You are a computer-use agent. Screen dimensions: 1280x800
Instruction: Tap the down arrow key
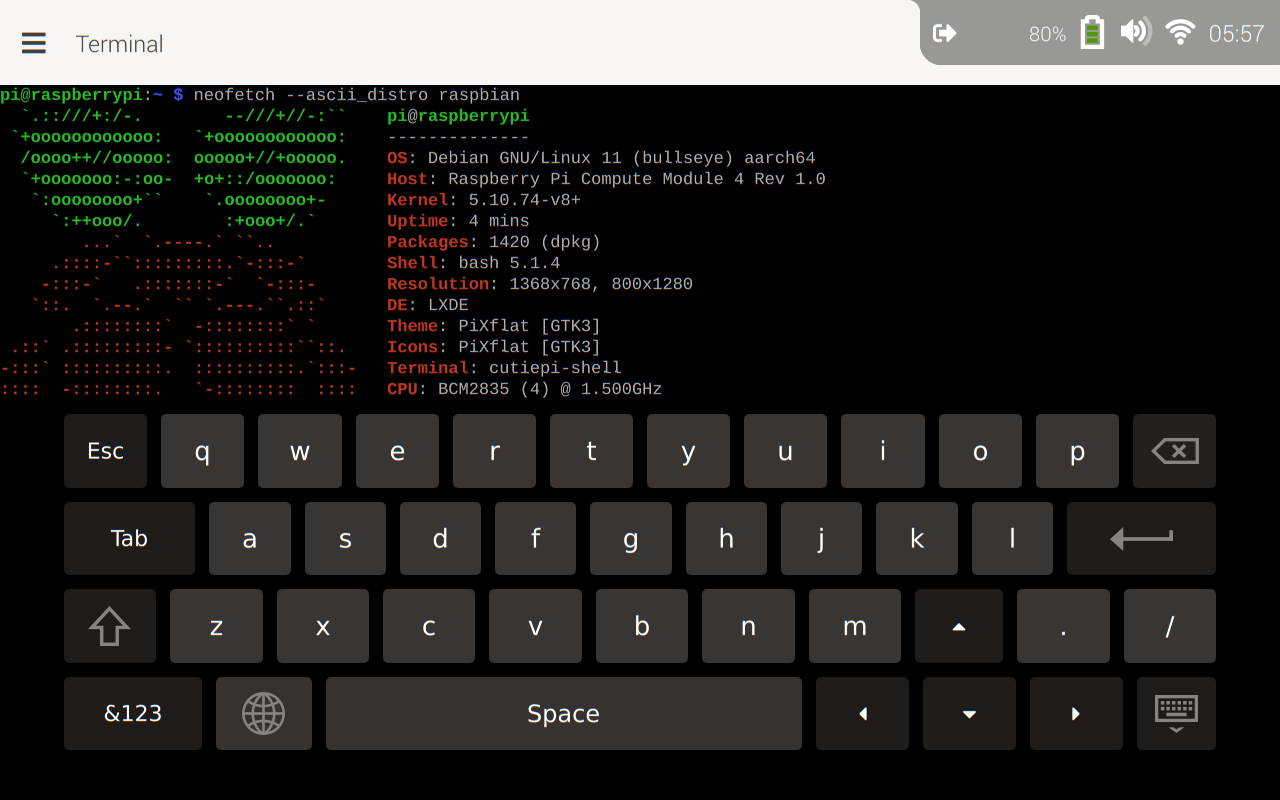pos(969,713)
